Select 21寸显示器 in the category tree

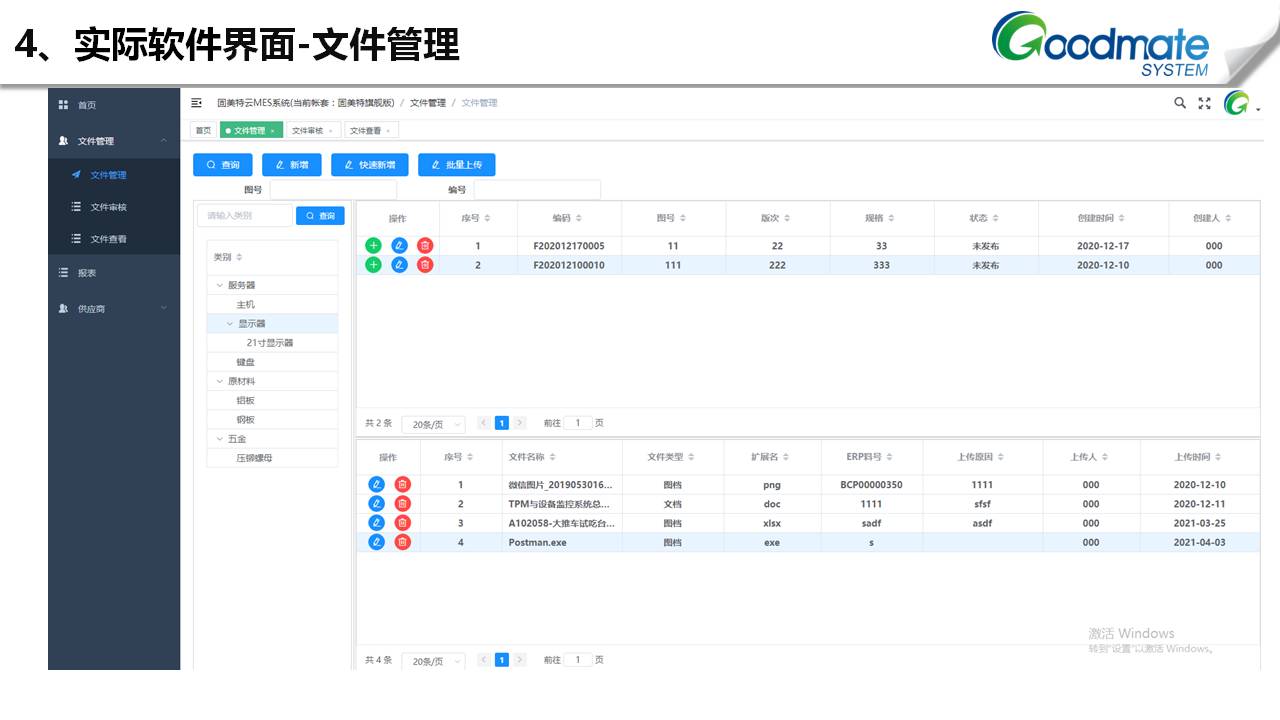270,343
